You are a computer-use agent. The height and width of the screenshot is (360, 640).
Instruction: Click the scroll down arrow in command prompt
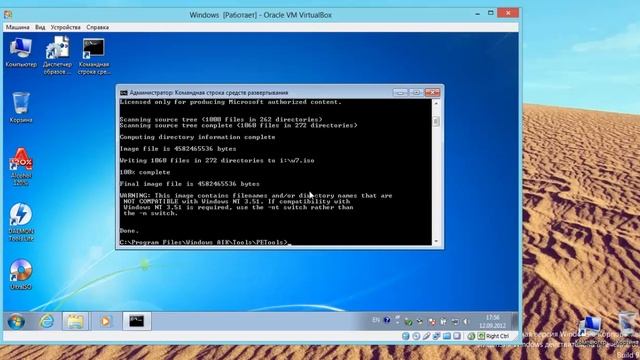tap(436, 241)
